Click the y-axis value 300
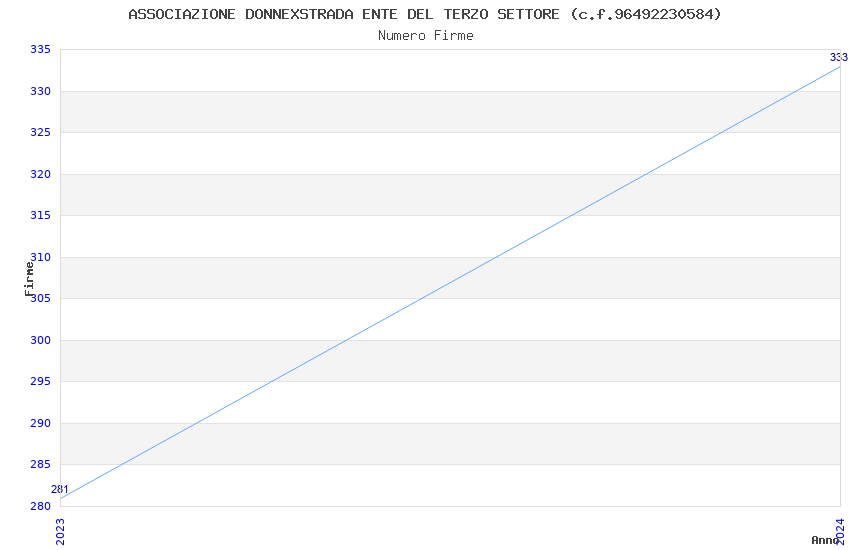The height and width of the screenshot is (550, 850). coord(40,340)
